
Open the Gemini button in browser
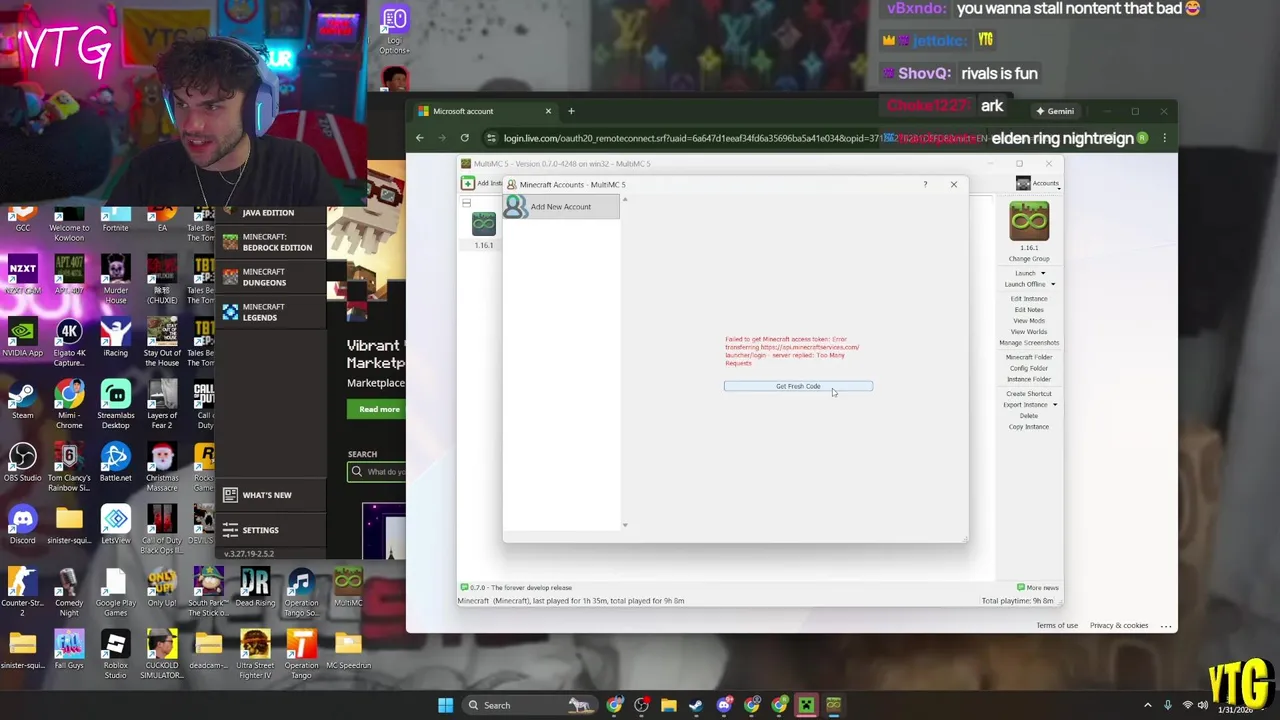click(x=1055, y=111)
